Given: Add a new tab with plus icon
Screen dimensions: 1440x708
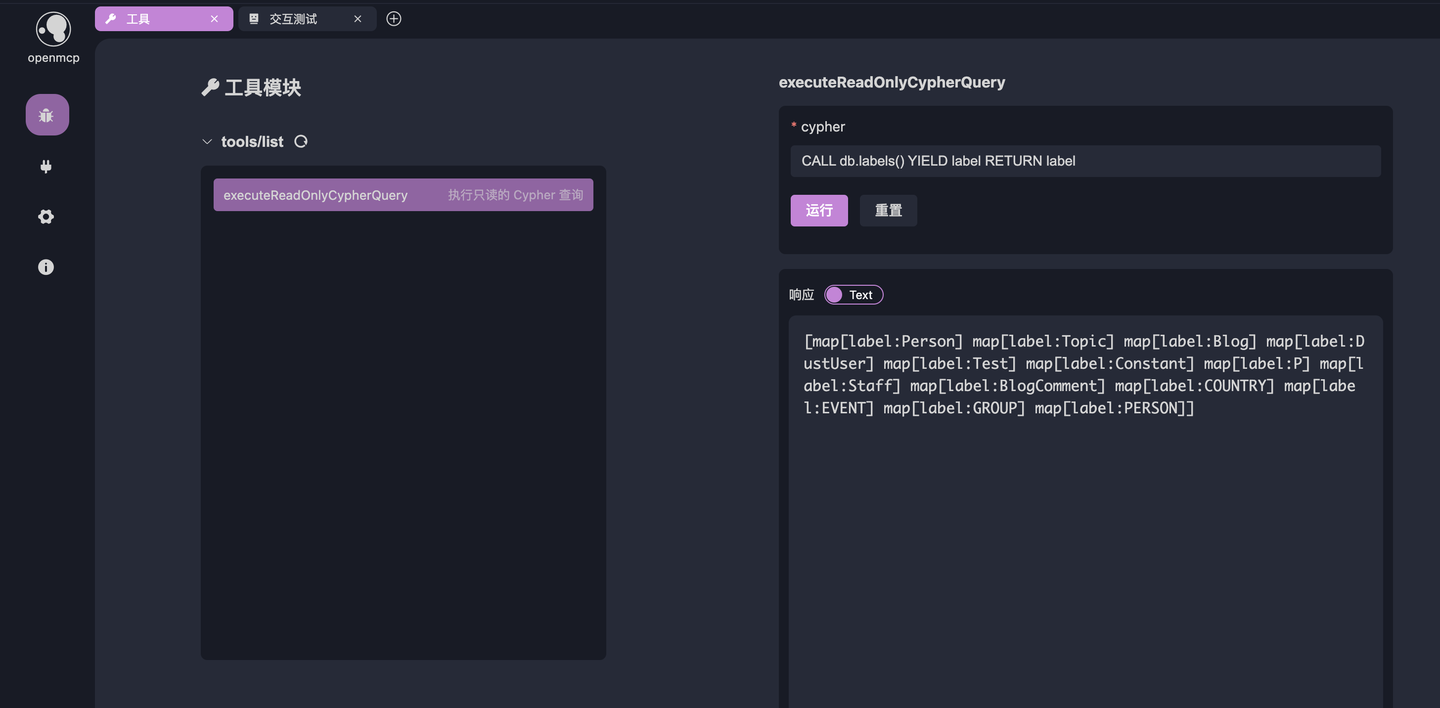Looking at the screenshot, I should (394, 18).
